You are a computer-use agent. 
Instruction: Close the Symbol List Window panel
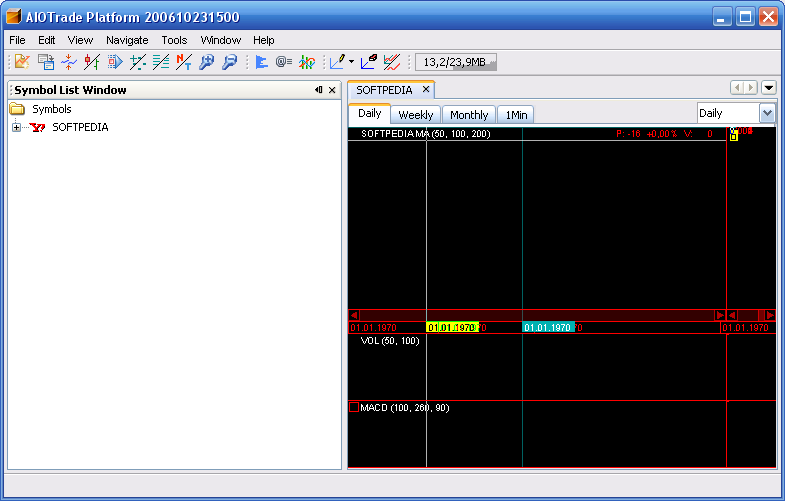coord(332,90)
